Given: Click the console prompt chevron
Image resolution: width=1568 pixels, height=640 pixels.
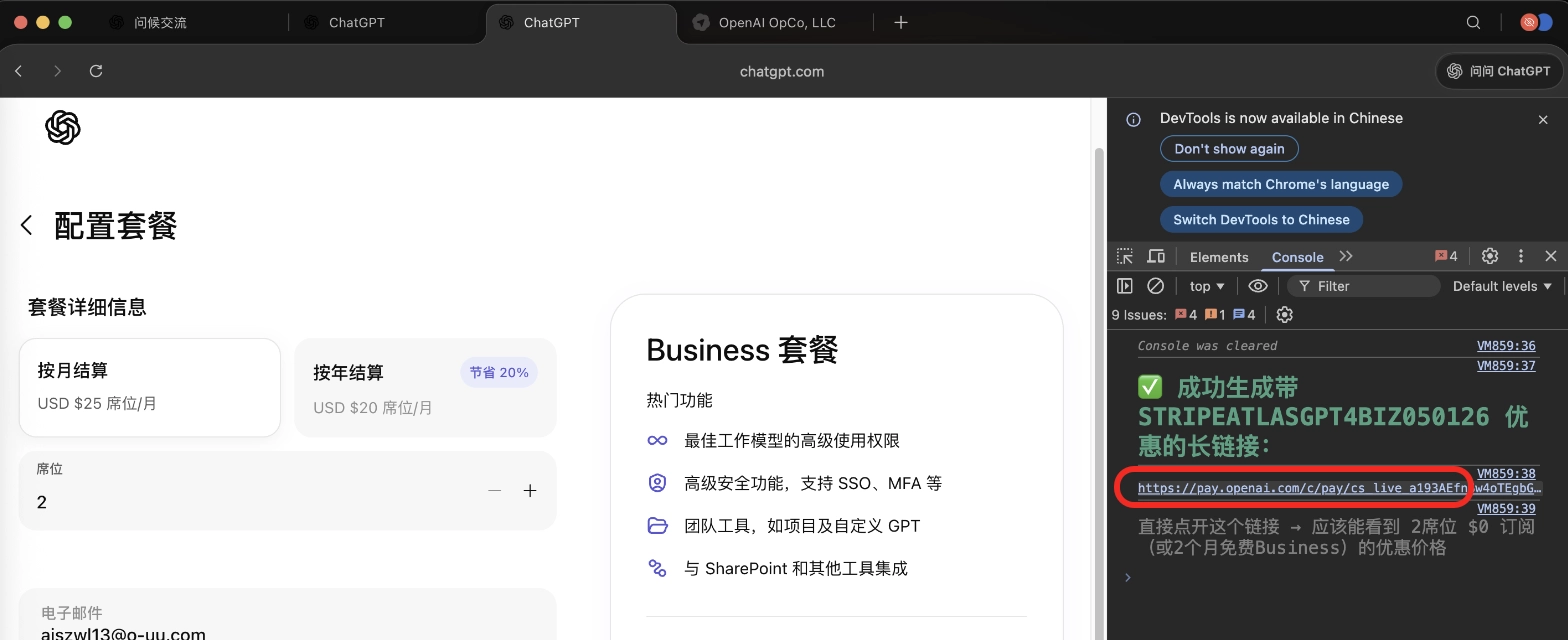Looking at the screenshot, I should (1128, 577).
